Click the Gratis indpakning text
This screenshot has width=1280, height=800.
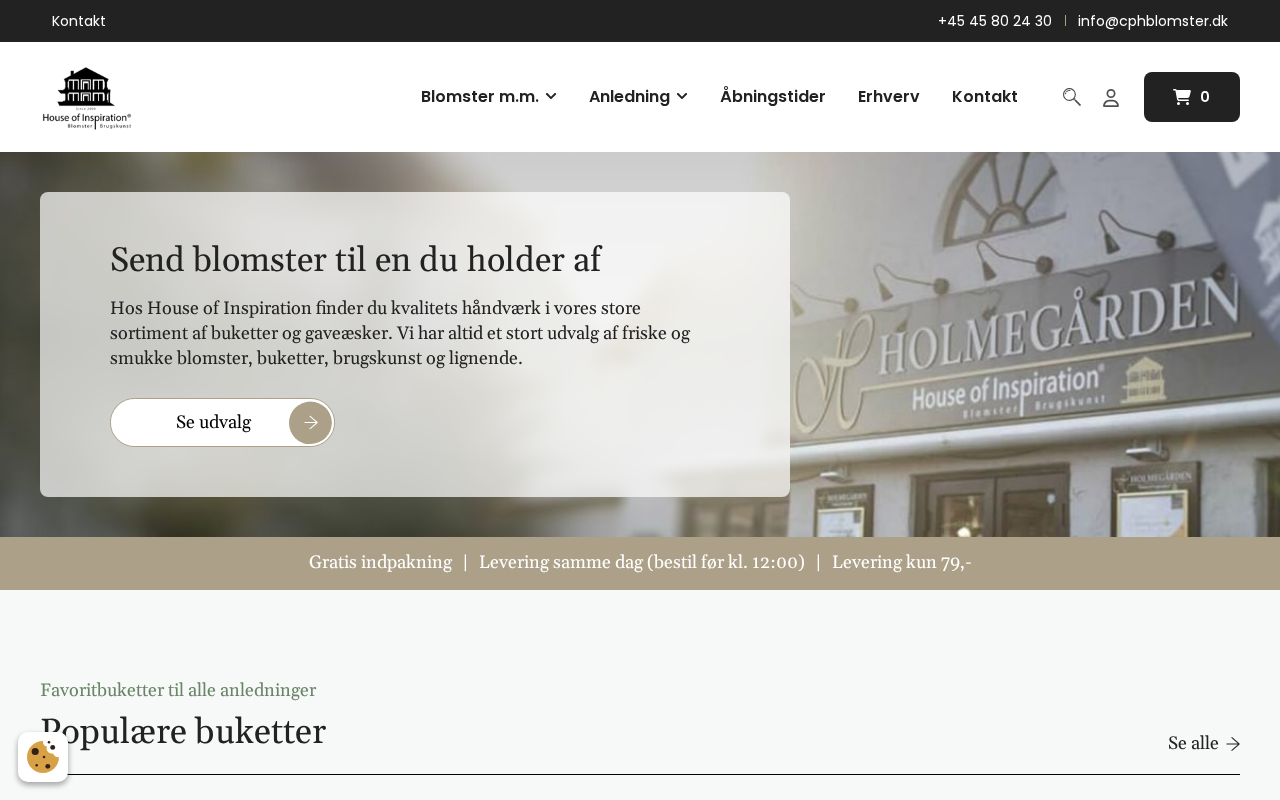380,563
